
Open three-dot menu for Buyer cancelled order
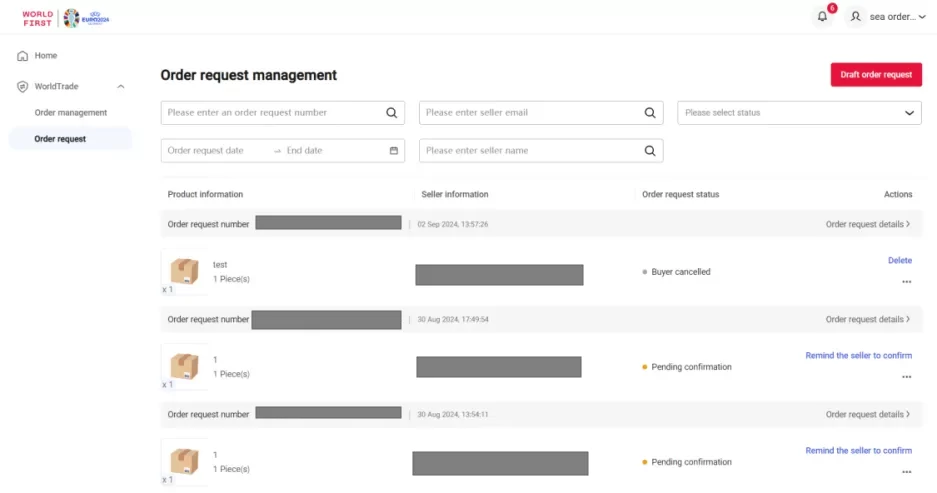tap(906, 282)
